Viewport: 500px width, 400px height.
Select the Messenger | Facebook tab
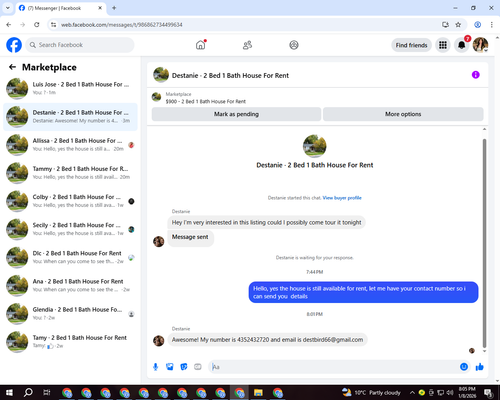pyautogui.click(x=61, y=8)
